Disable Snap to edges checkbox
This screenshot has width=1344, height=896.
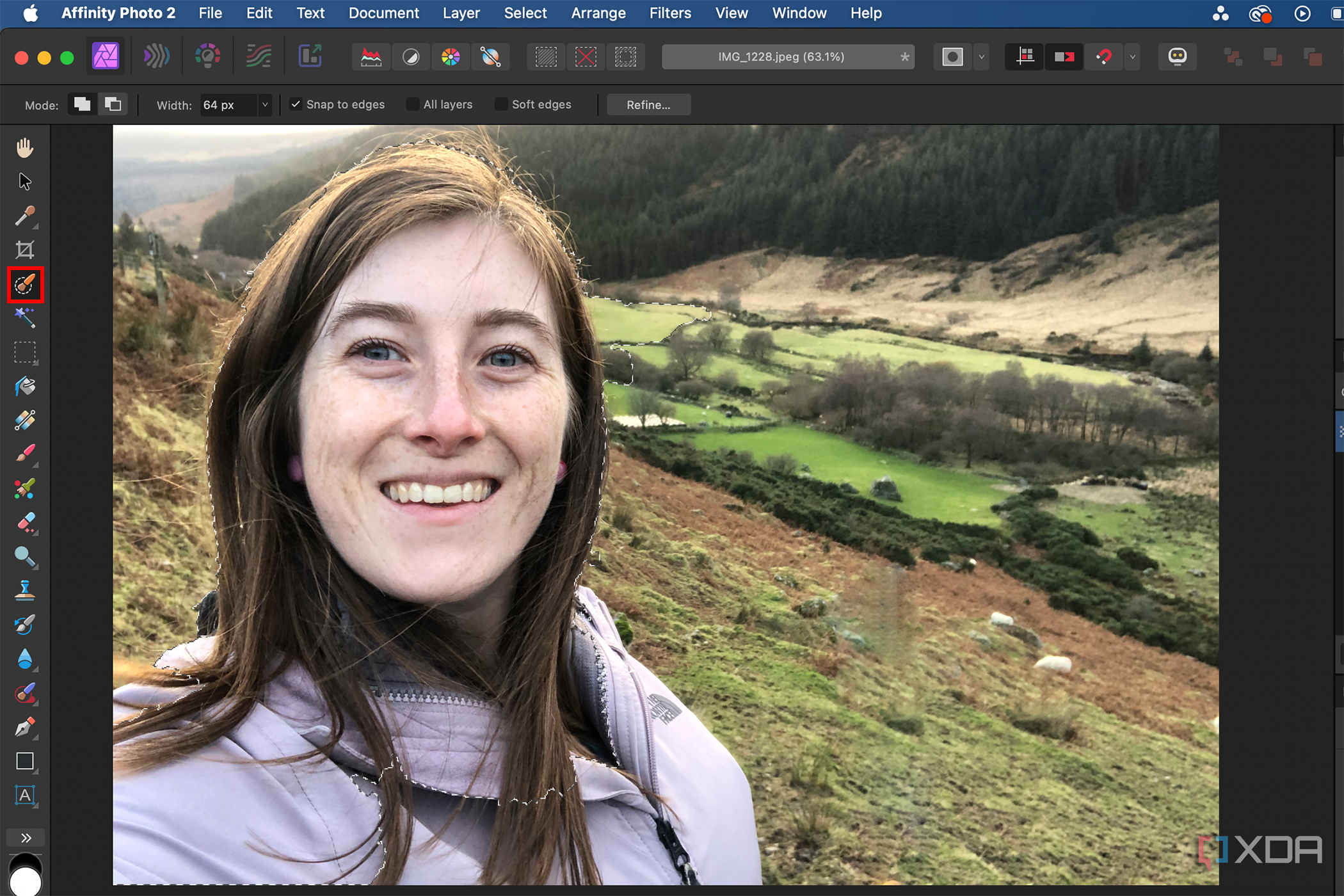[296, 104]
